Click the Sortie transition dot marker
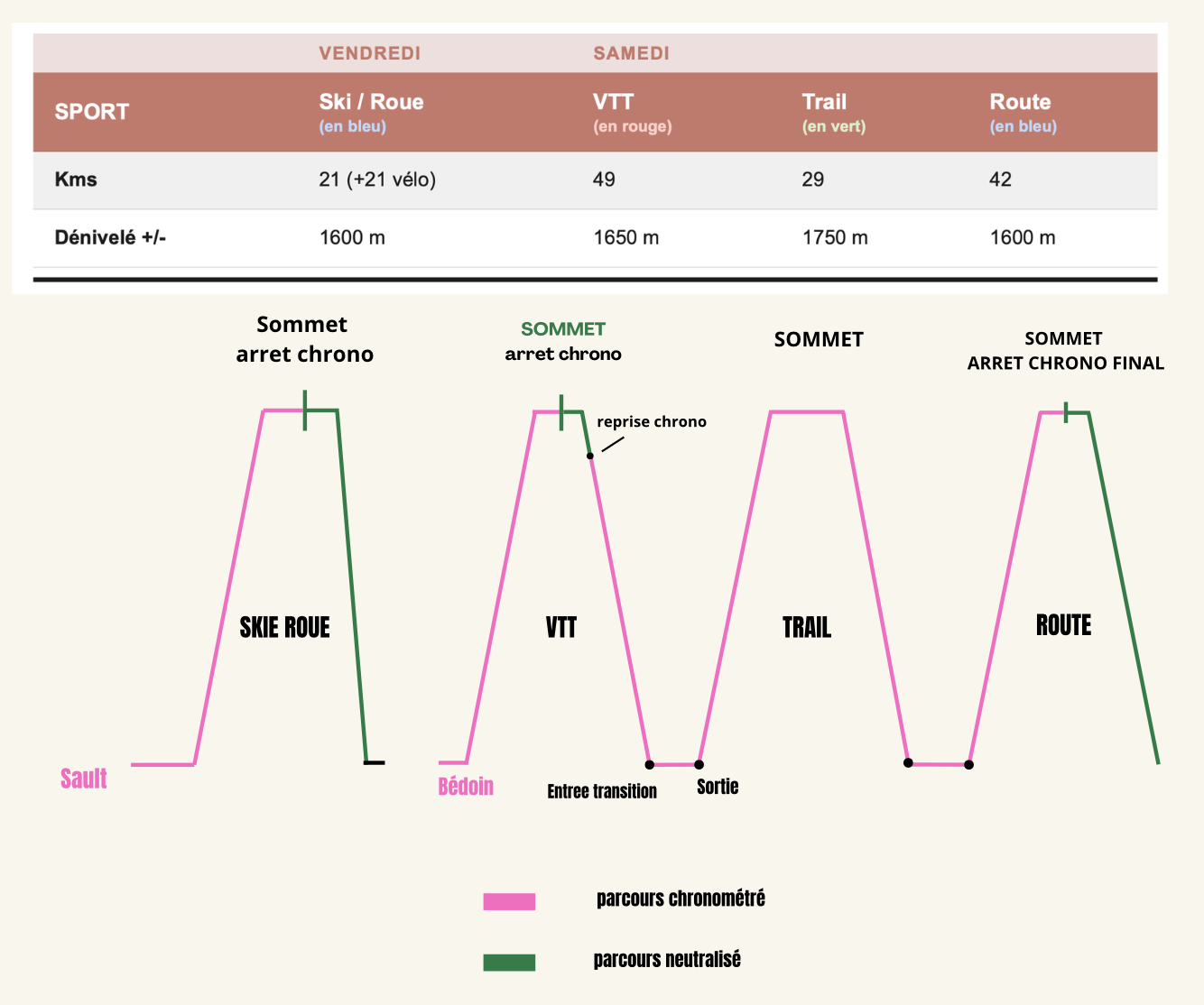1204x1005 pixels. click(x=699, y=765)
